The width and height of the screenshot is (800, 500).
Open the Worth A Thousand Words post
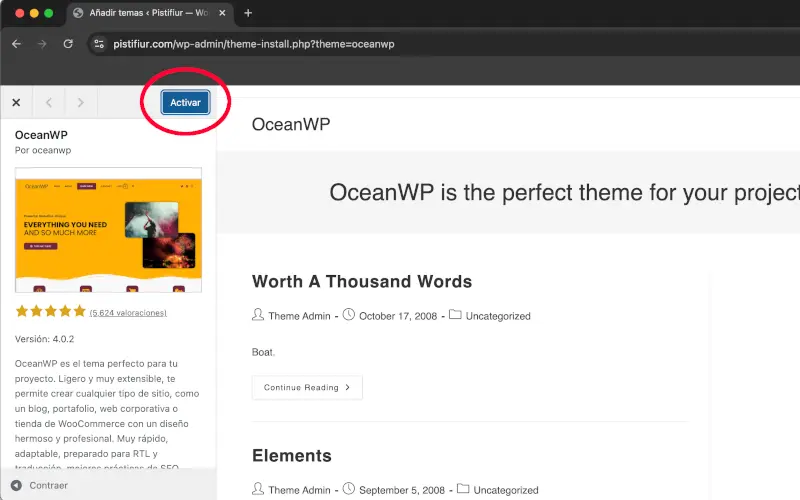pos(362,282)
